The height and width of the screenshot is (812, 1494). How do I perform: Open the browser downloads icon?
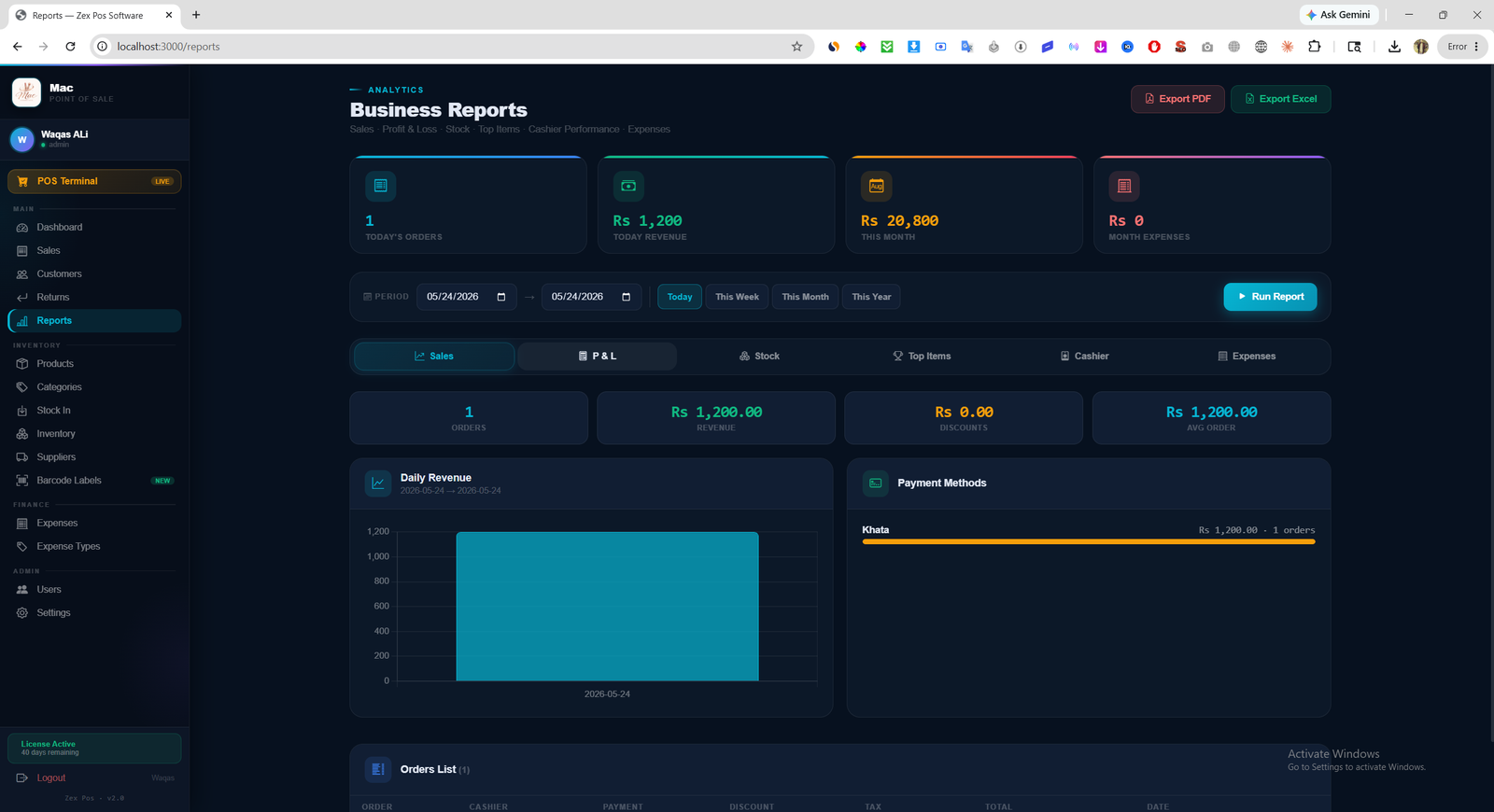click(x=1394, y=46)
